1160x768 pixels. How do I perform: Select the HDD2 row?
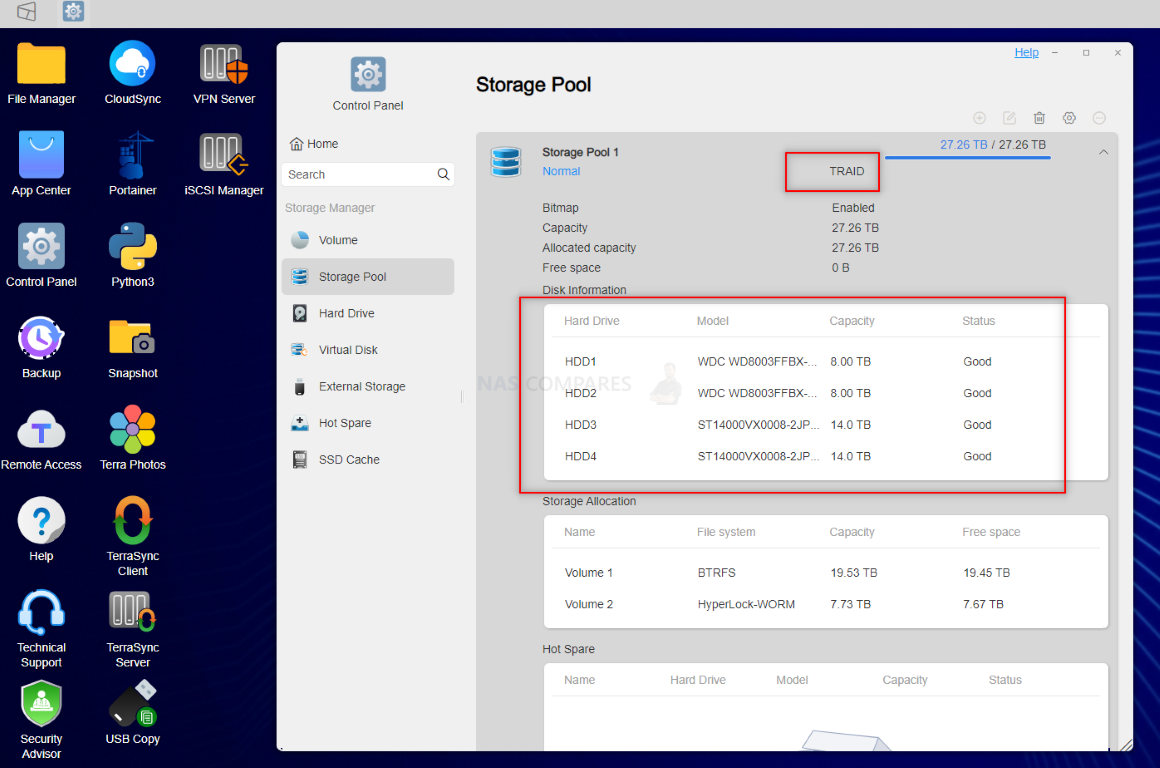pyautogui.click(x=826, y=394)
